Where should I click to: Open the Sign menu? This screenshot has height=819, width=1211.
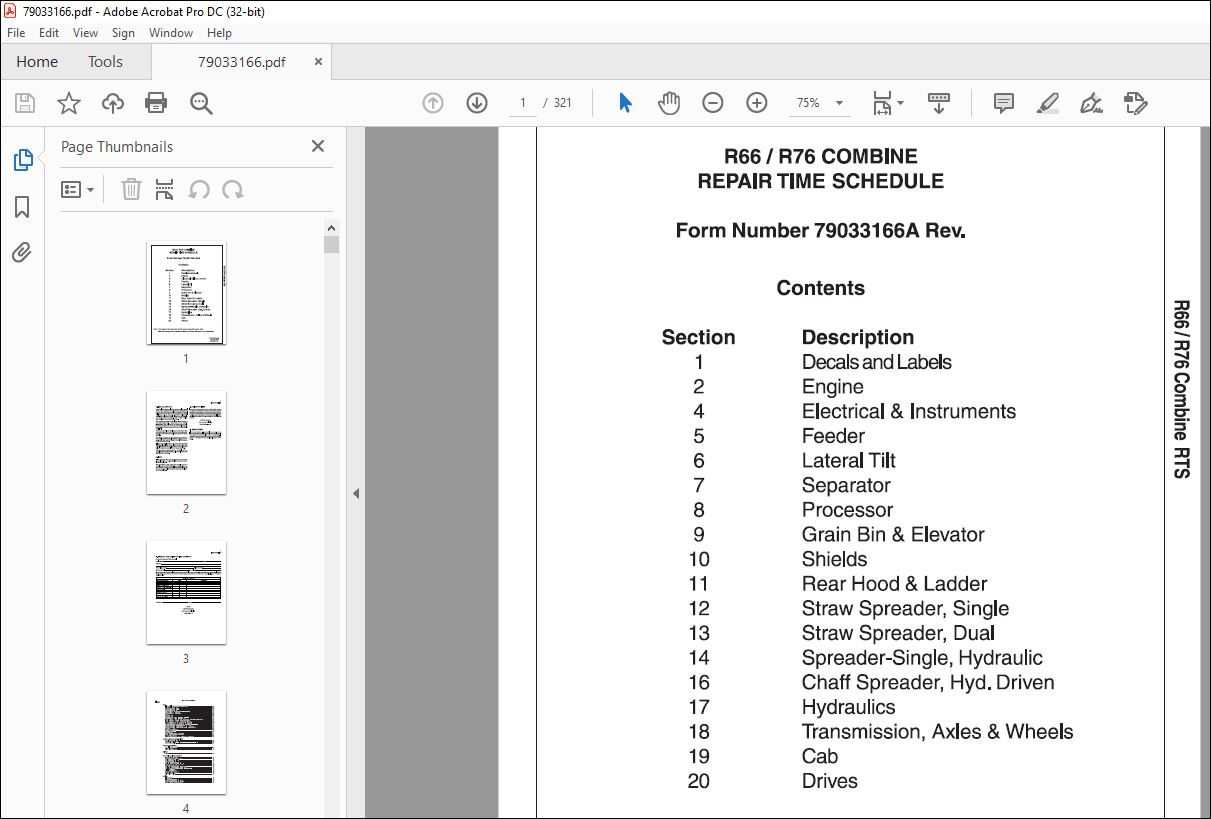[123, 33]
